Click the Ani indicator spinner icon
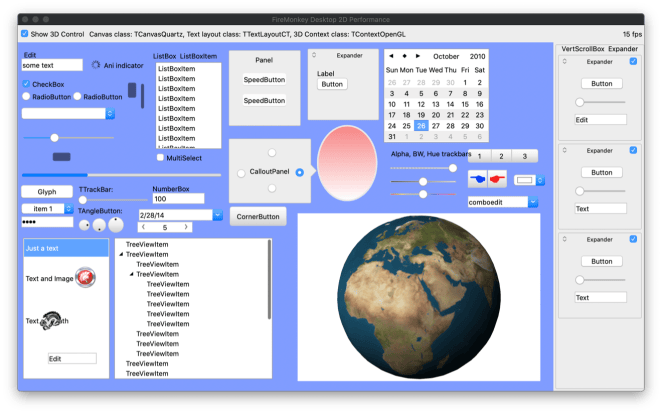662x413 pixels. pyautogui.click(x=96, y=65)
